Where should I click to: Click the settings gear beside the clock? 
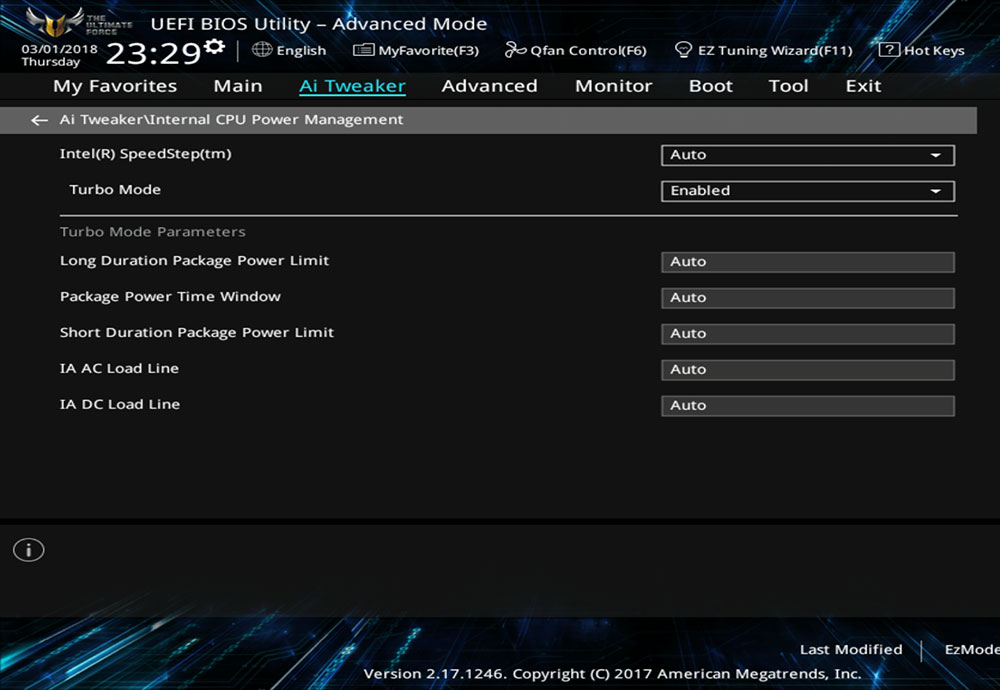pyautogui.click(x=214, y=46)
